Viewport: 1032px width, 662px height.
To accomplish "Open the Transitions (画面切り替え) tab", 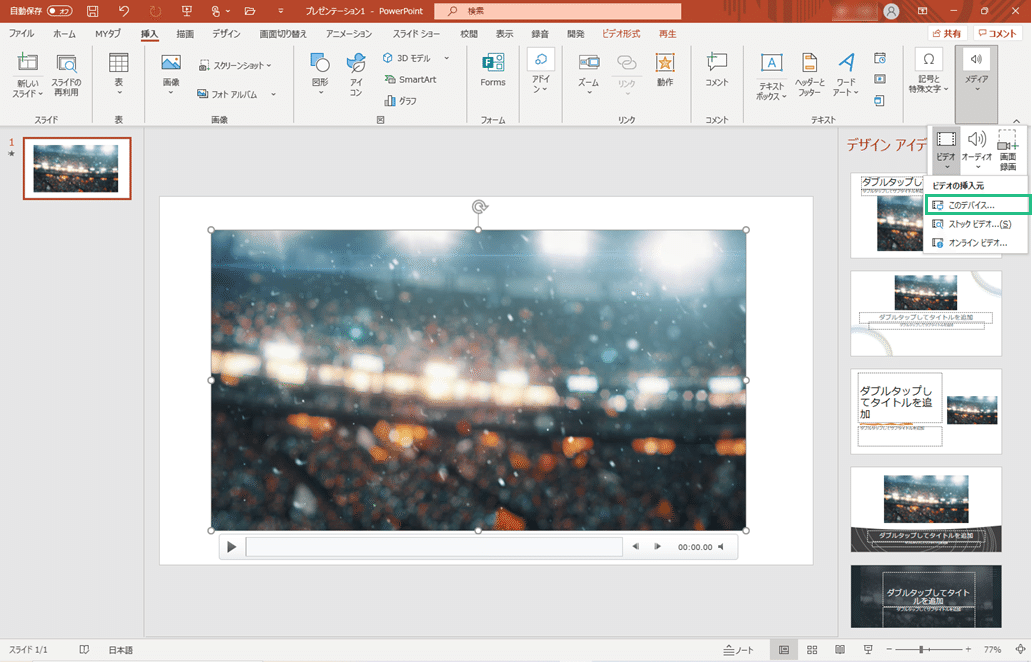I will coord(283,34).
